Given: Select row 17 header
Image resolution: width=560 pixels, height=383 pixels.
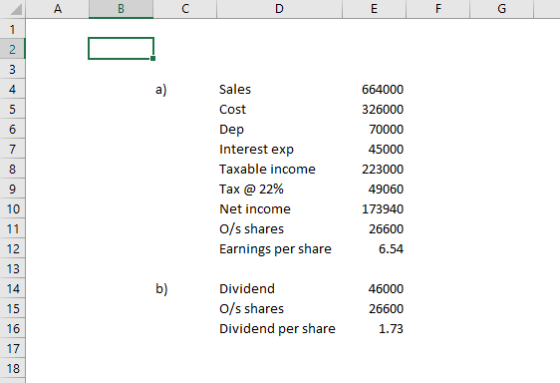Looking at the screenshot, I should 12,348.
